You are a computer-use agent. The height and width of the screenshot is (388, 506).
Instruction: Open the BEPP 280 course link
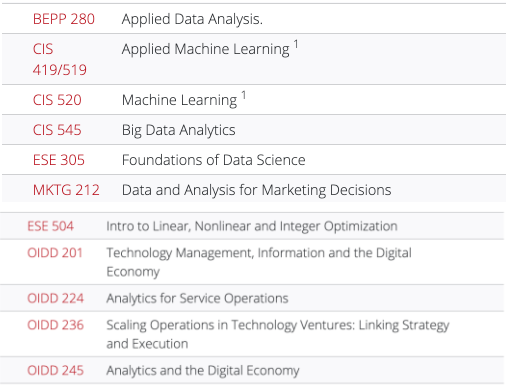click(x=64, y=19)
